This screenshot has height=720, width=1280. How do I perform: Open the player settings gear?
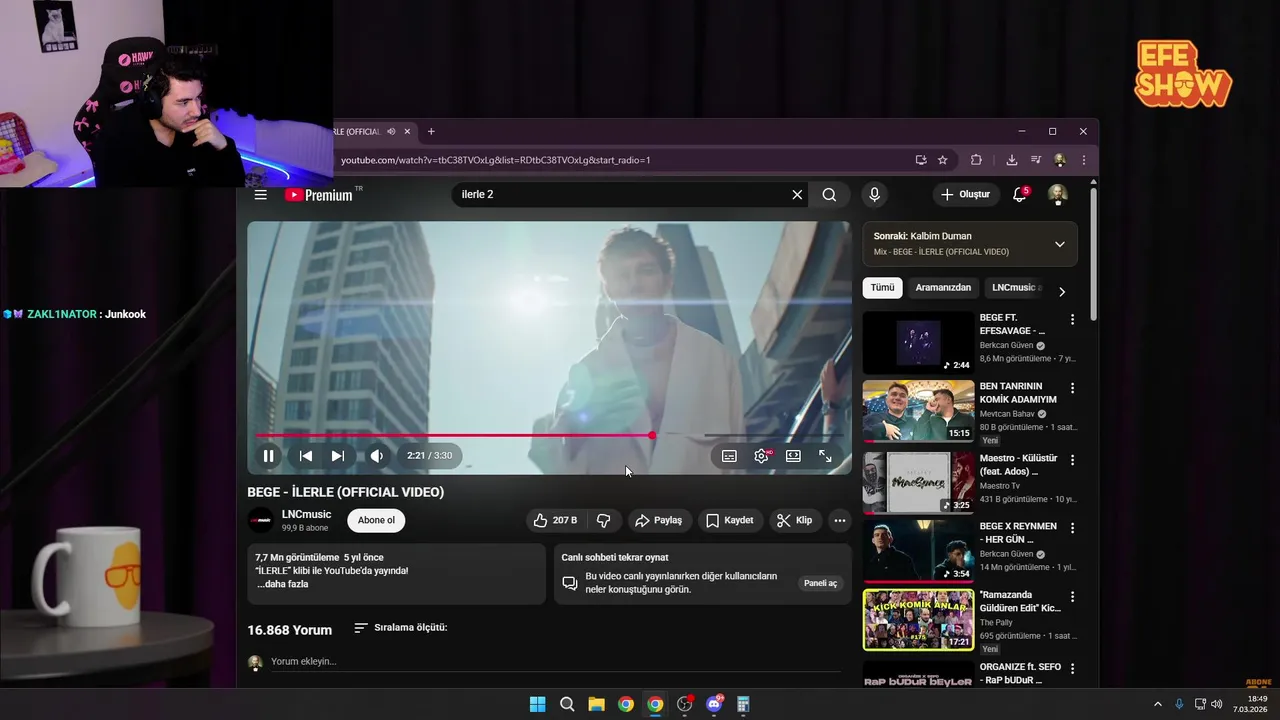pyautogui.click(x=761, y=456)
